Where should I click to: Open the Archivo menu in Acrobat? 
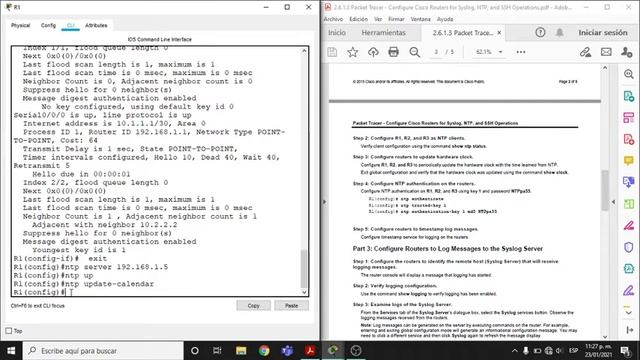(x=333, y=19)
